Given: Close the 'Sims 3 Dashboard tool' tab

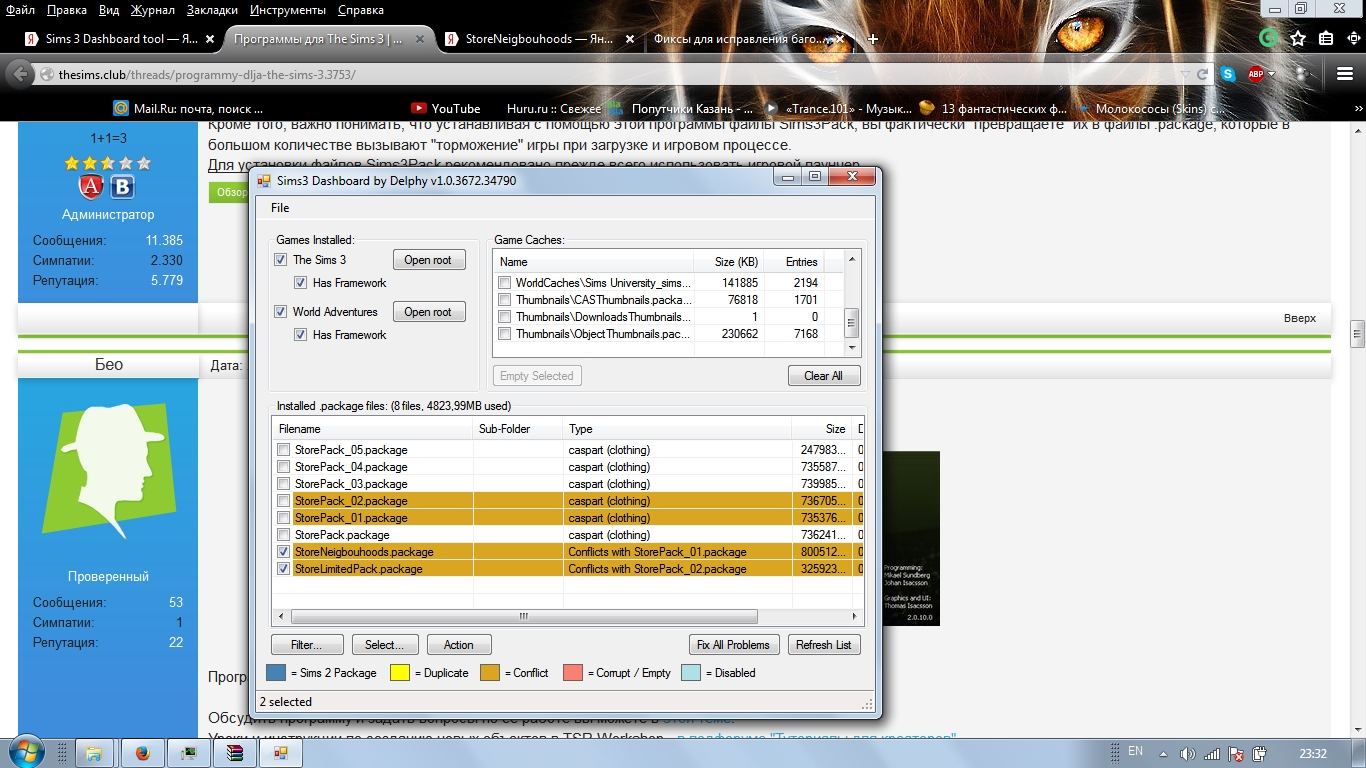Looking at the screenshot, I should [x=210, y=39].
